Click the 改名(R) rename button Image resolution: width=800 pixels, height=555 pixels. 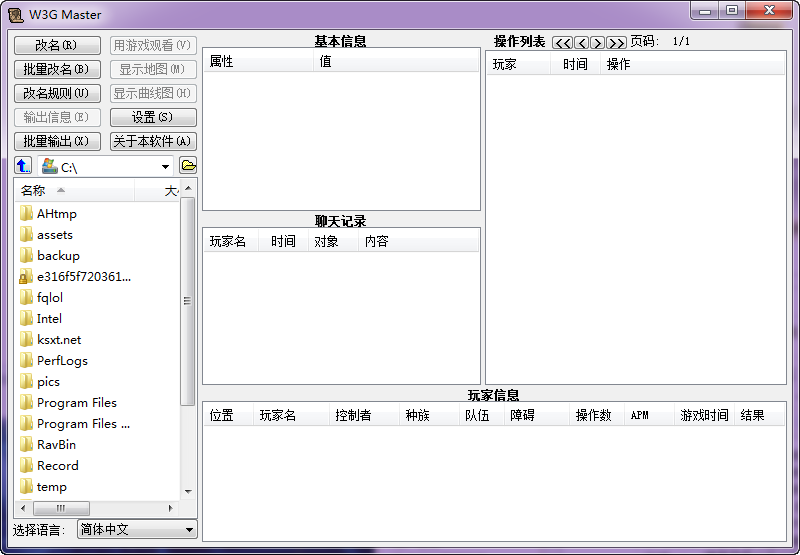coord(57,45)
